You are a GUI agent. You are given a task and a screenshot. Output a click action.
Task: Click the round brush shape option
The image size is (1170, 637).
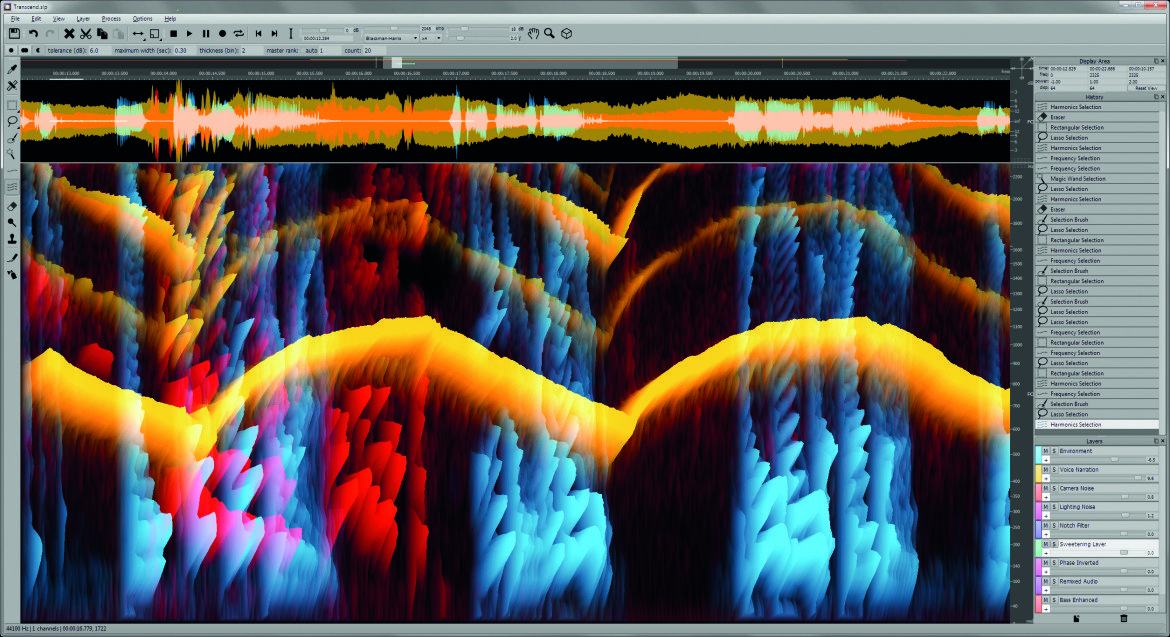11,51
